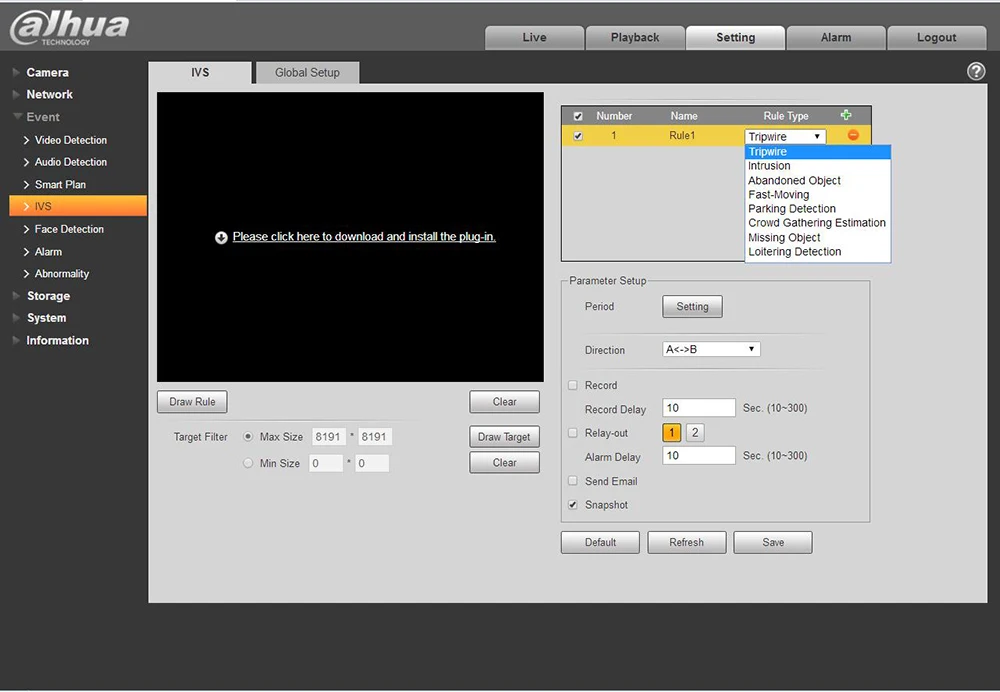Uncheck the Rule1 row checkbox
Screen dimensions: 1000x692
tap(578, 136)
